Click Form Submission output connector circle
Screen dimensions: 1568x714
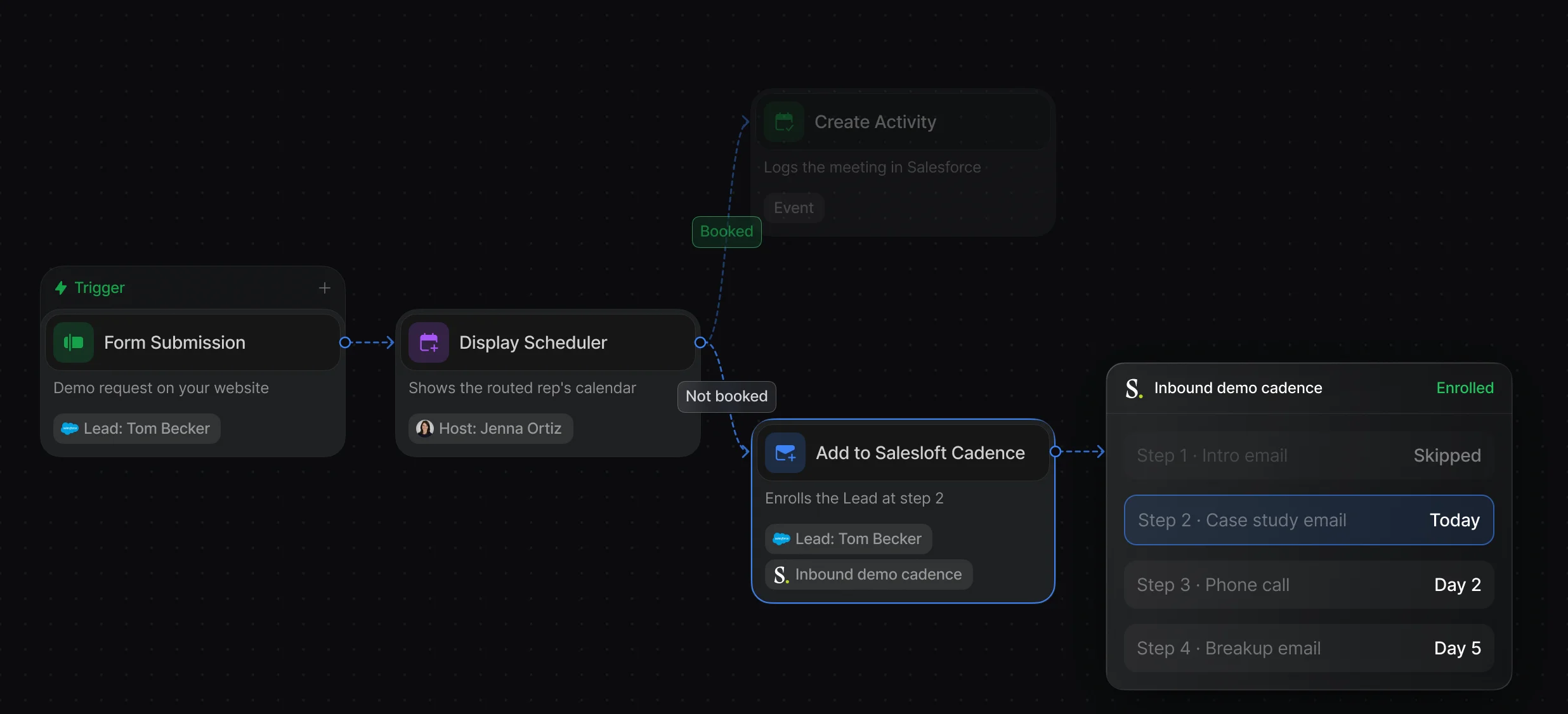coord(345,342)
